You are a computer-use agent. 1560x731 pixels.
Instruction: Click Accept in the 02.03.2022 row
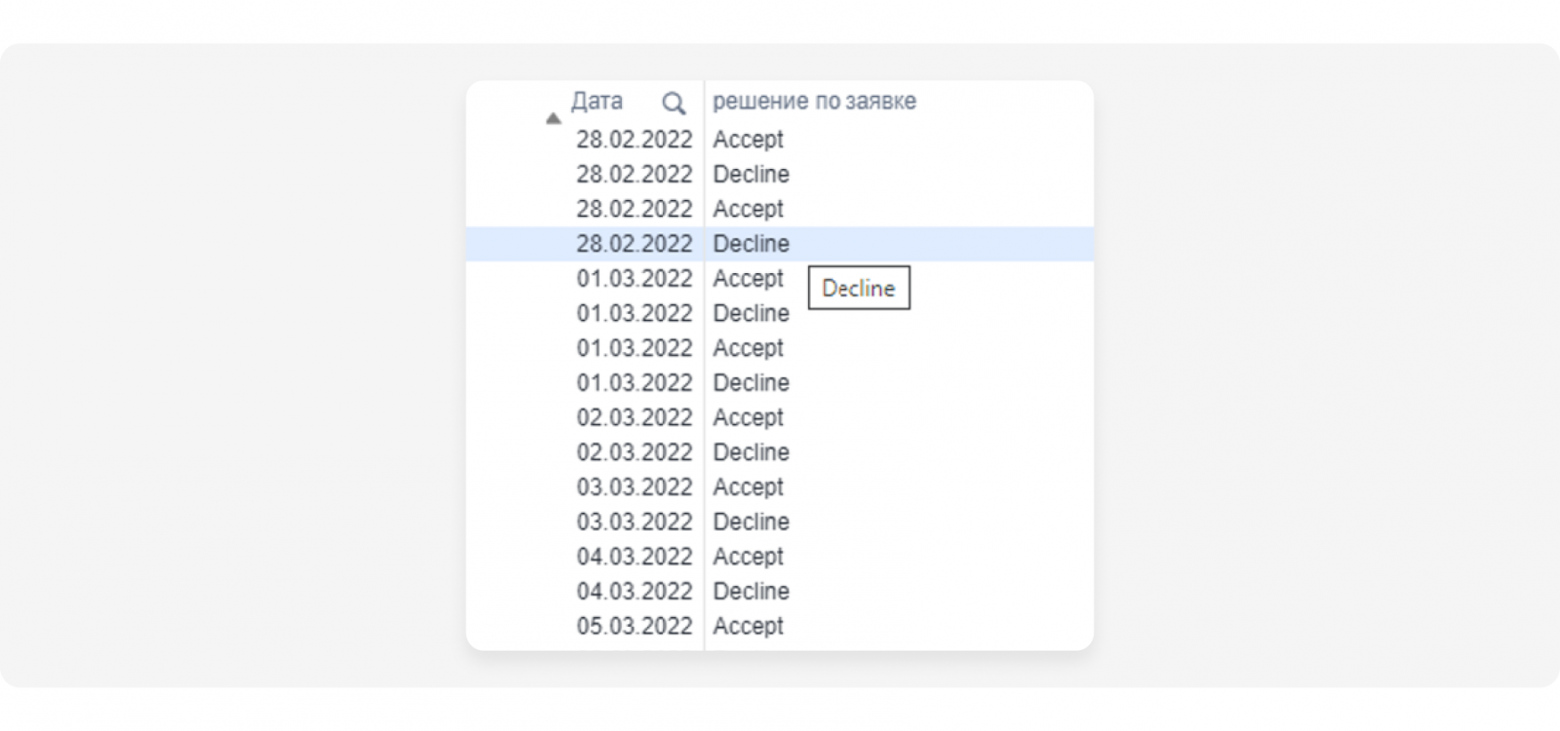pyautogui.click(x=748, y=417)
